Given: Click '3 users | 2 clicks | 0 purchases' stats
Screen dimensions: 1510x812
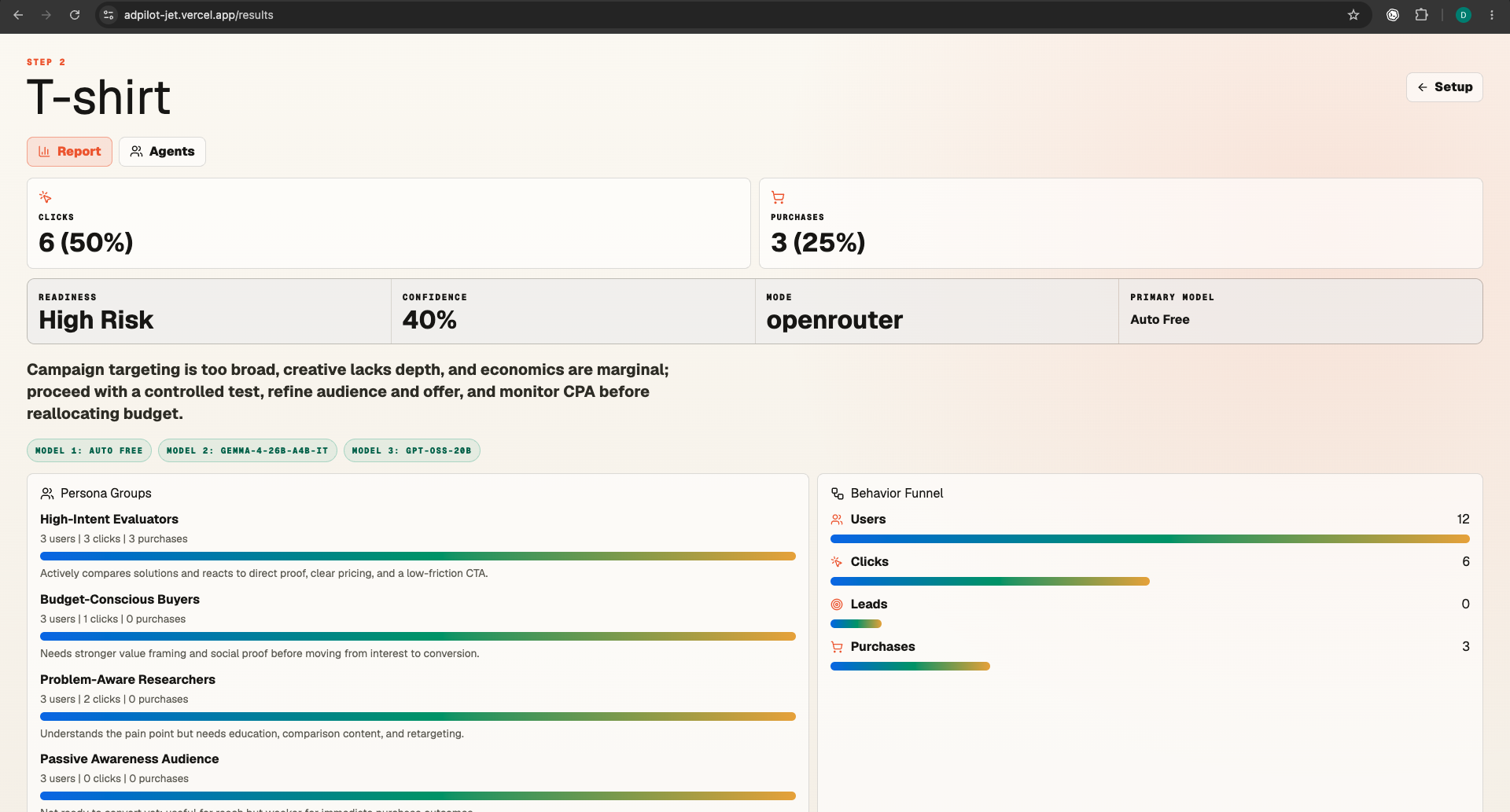Looking at the screenshot, I should (114, 700).
